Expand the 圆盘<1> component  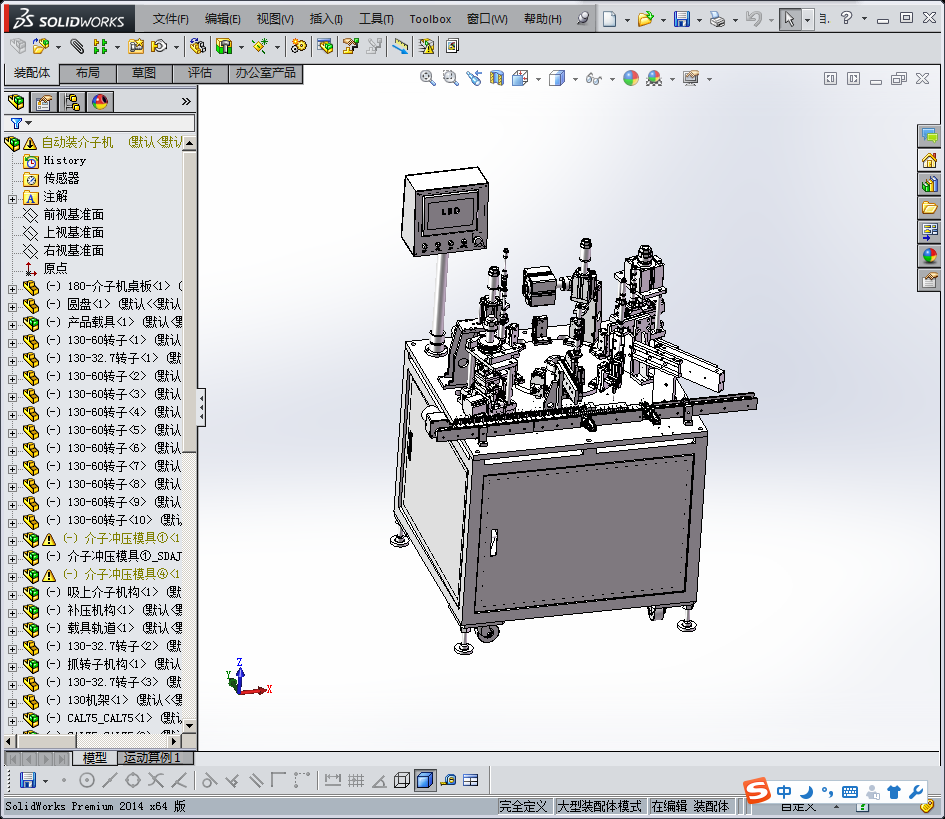pyautogui.click(x=12, y=307)
